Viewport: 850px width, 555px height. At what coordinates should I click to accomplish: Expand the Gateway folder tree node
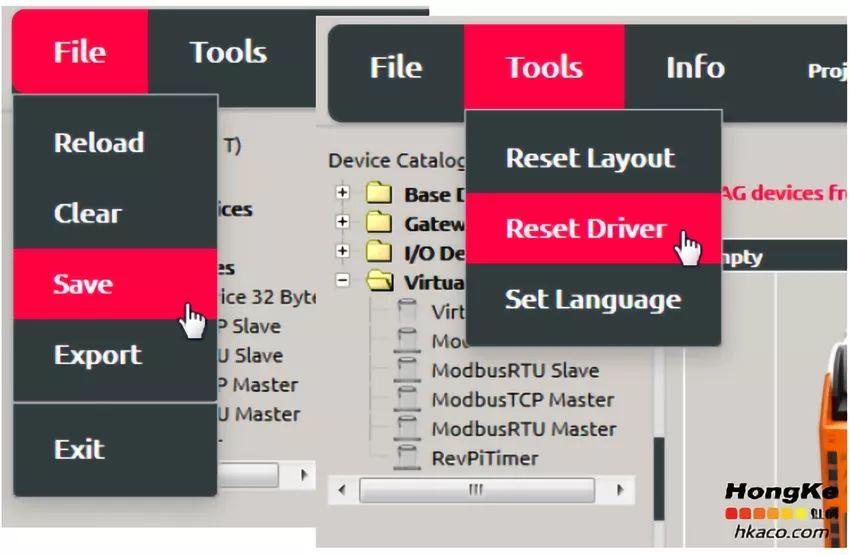tap(343, 222)
